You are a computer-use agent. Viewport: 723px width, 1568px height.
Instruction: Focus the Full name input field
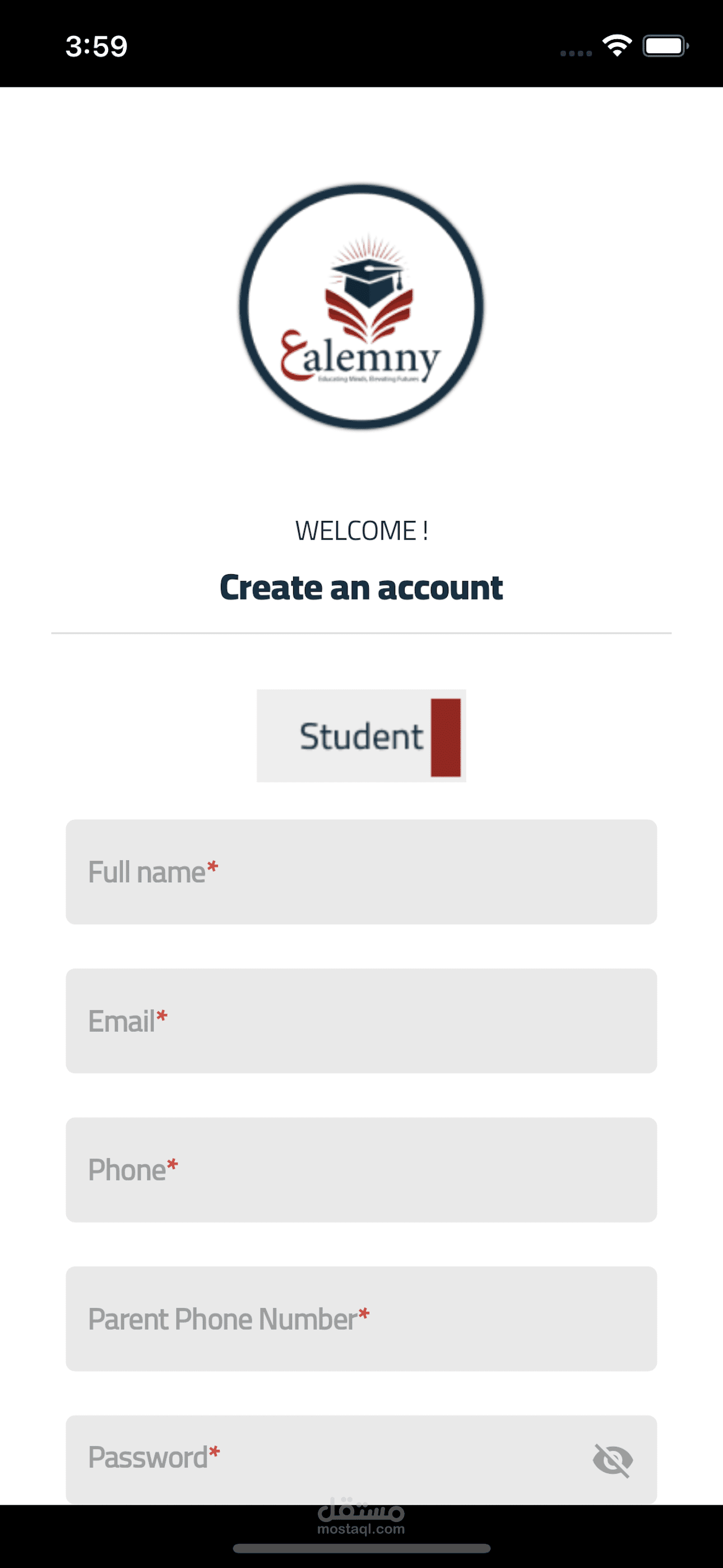(361, 871)
